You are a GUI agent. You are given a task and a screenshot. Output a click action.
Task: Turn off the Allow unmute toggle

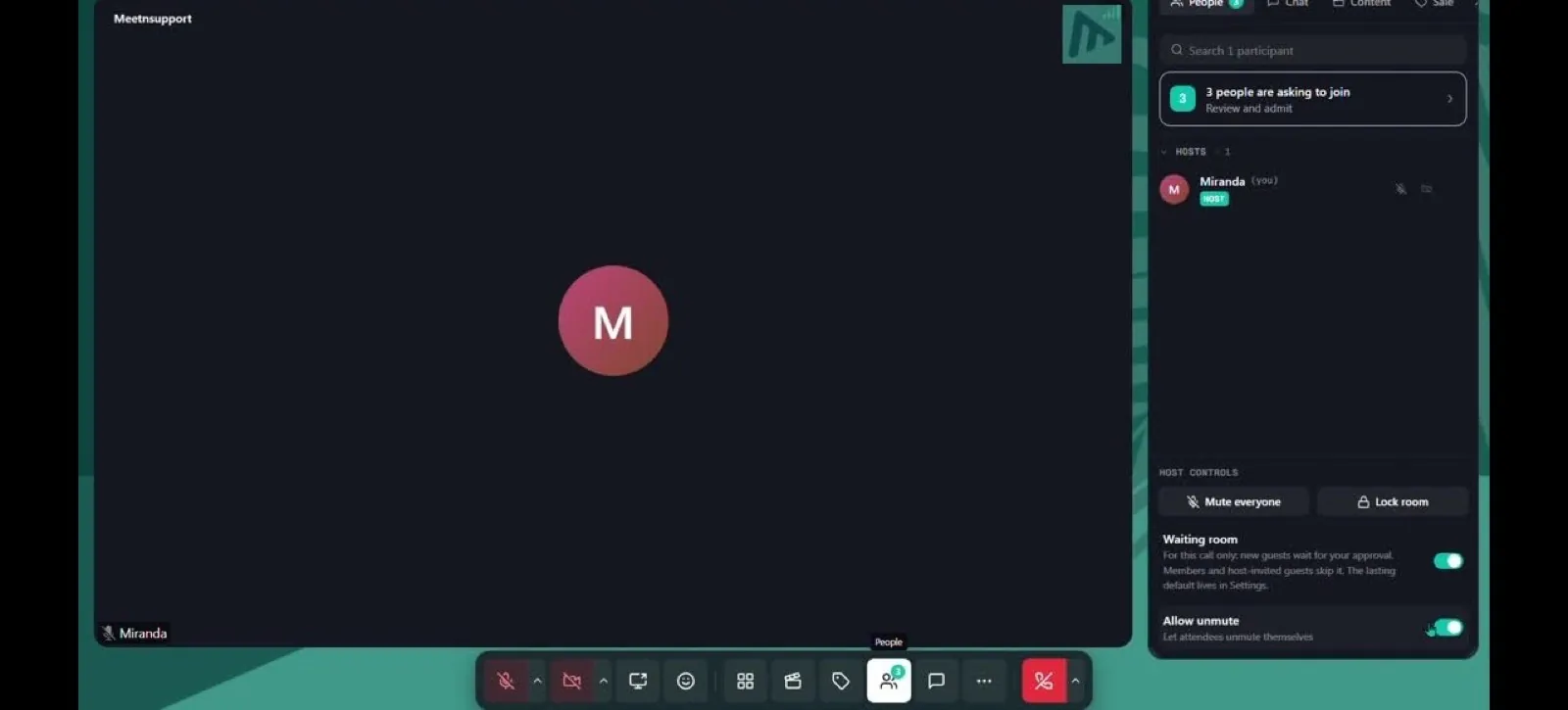1447,628
